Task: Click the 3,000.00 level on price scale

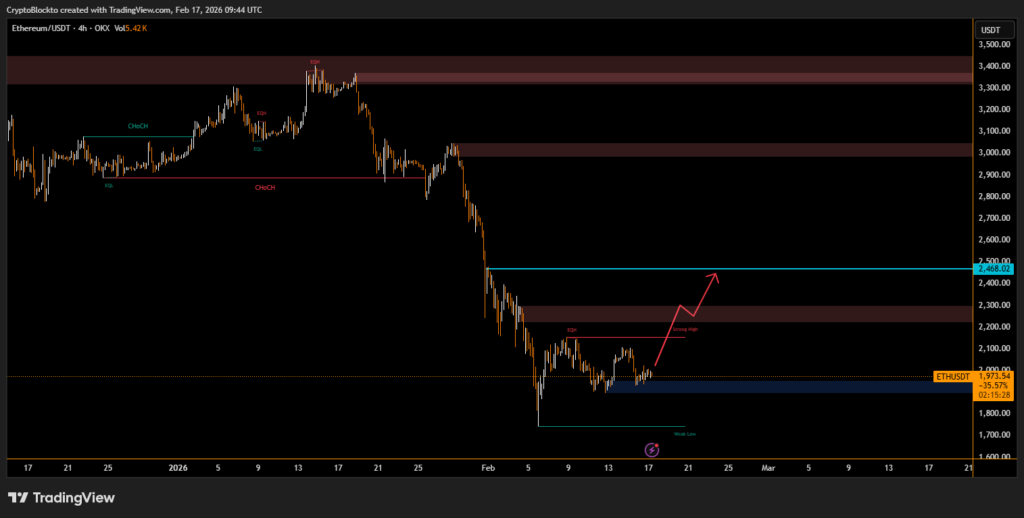Action: coord(992,153)
